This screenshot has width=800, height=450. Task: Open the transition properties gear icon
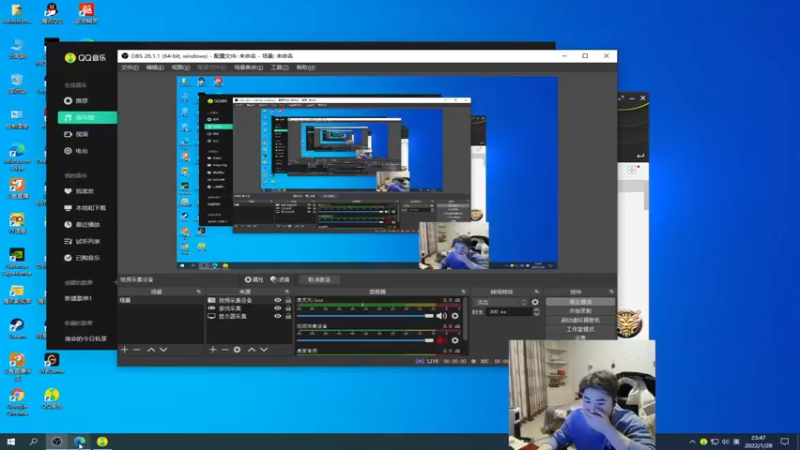click(x=535, y=302)
